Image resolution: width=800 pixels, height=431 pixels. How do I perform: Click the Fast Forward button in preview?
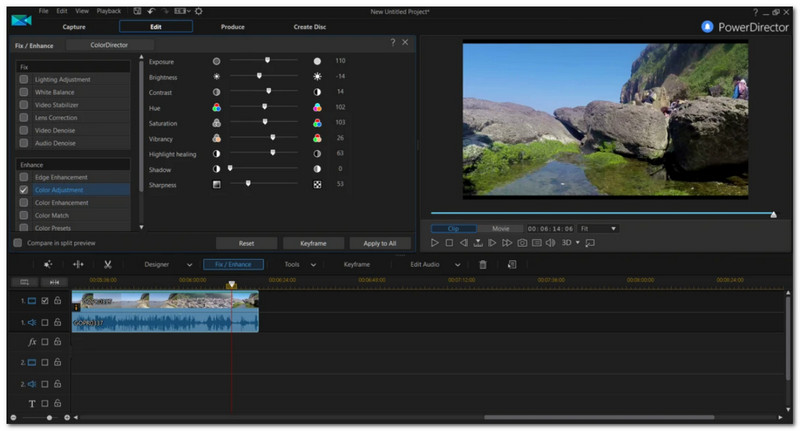click(507, 243)
